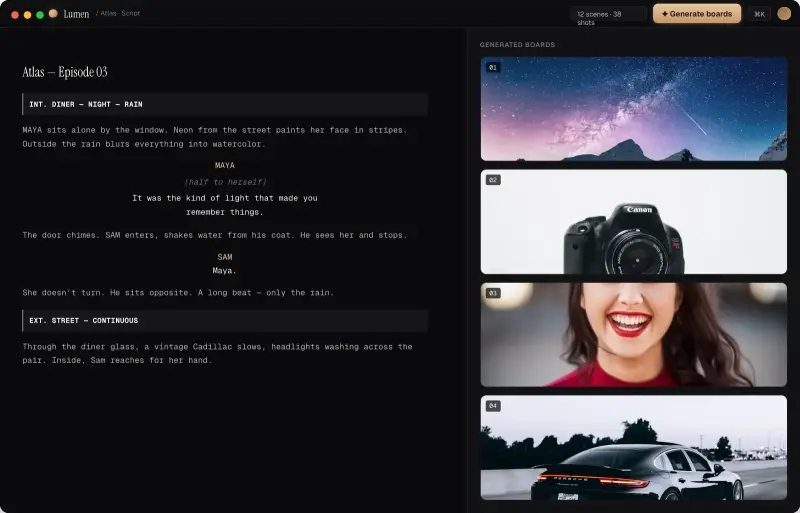Viewport: 800px width, 513px height.
Task: Click the dialogue line 'It was the kind of light'
Action: [225, 205]
